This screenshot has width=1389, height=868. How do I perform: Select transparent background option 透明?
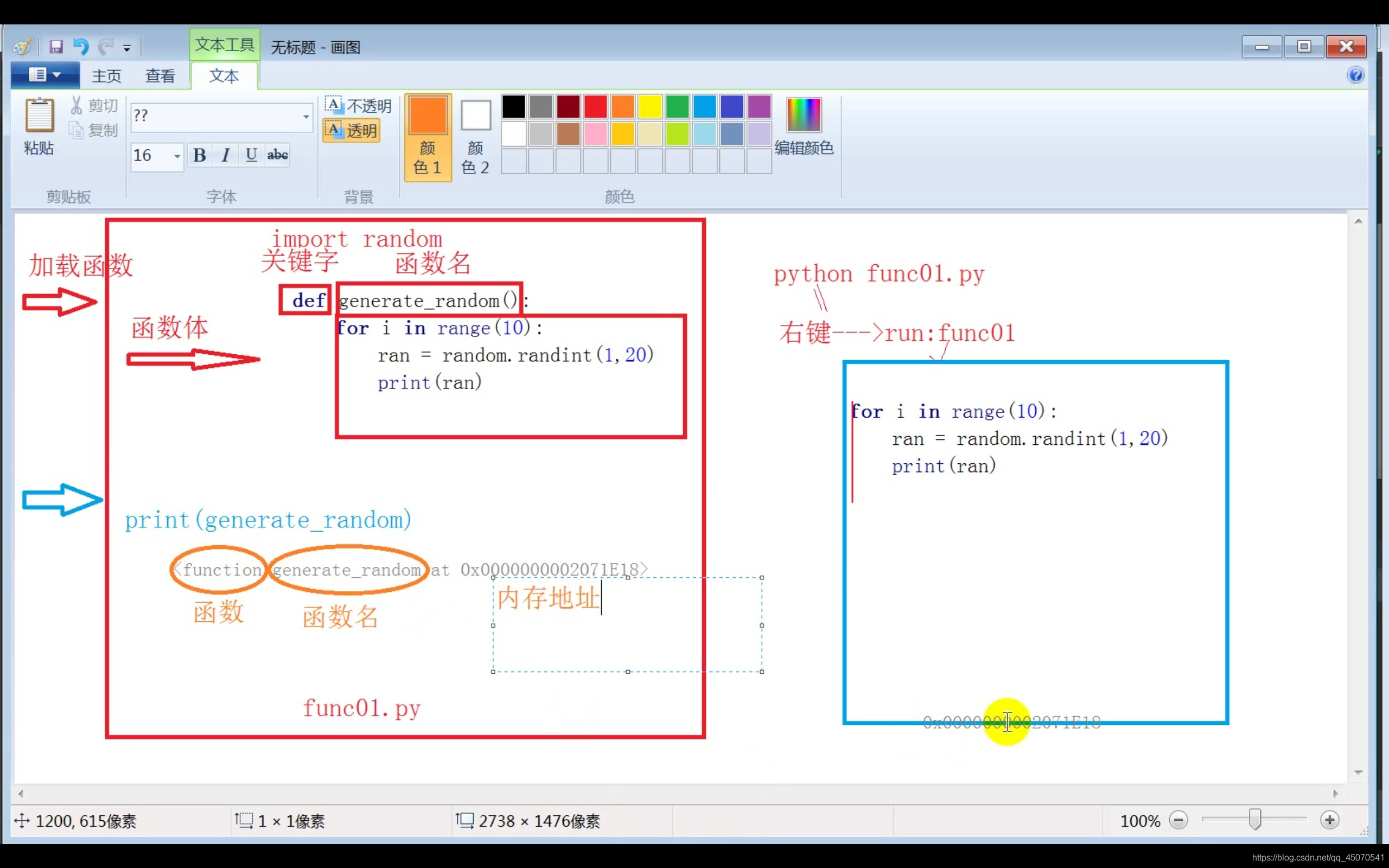(352, 130)
